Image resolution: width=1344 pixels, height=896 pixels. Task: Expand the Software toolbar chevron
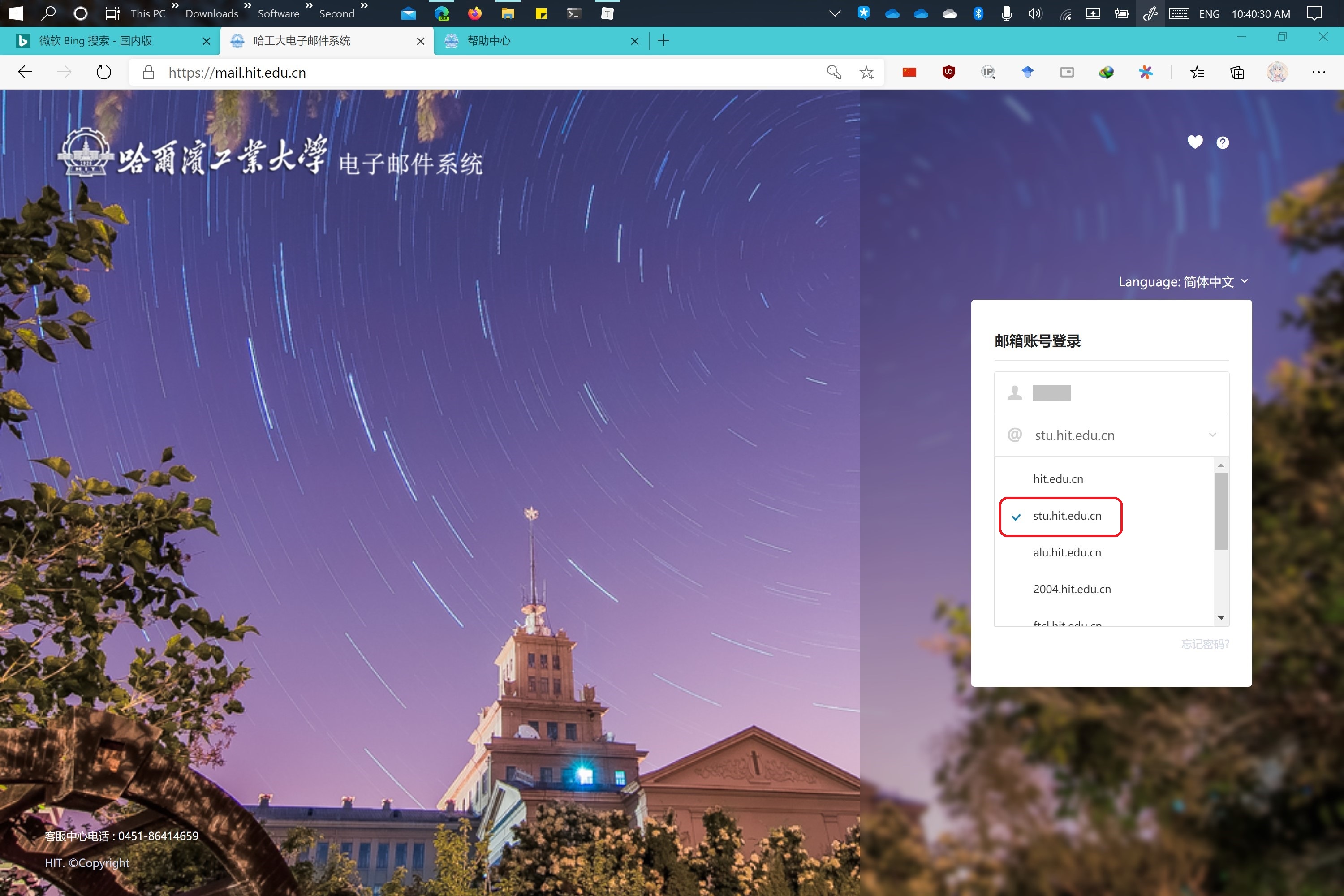[309, 6]
